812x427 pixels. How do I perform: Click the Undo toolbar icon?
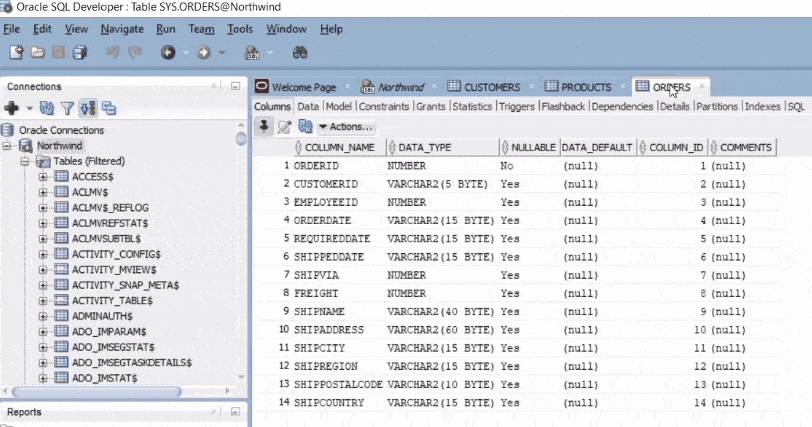(113, 52)
